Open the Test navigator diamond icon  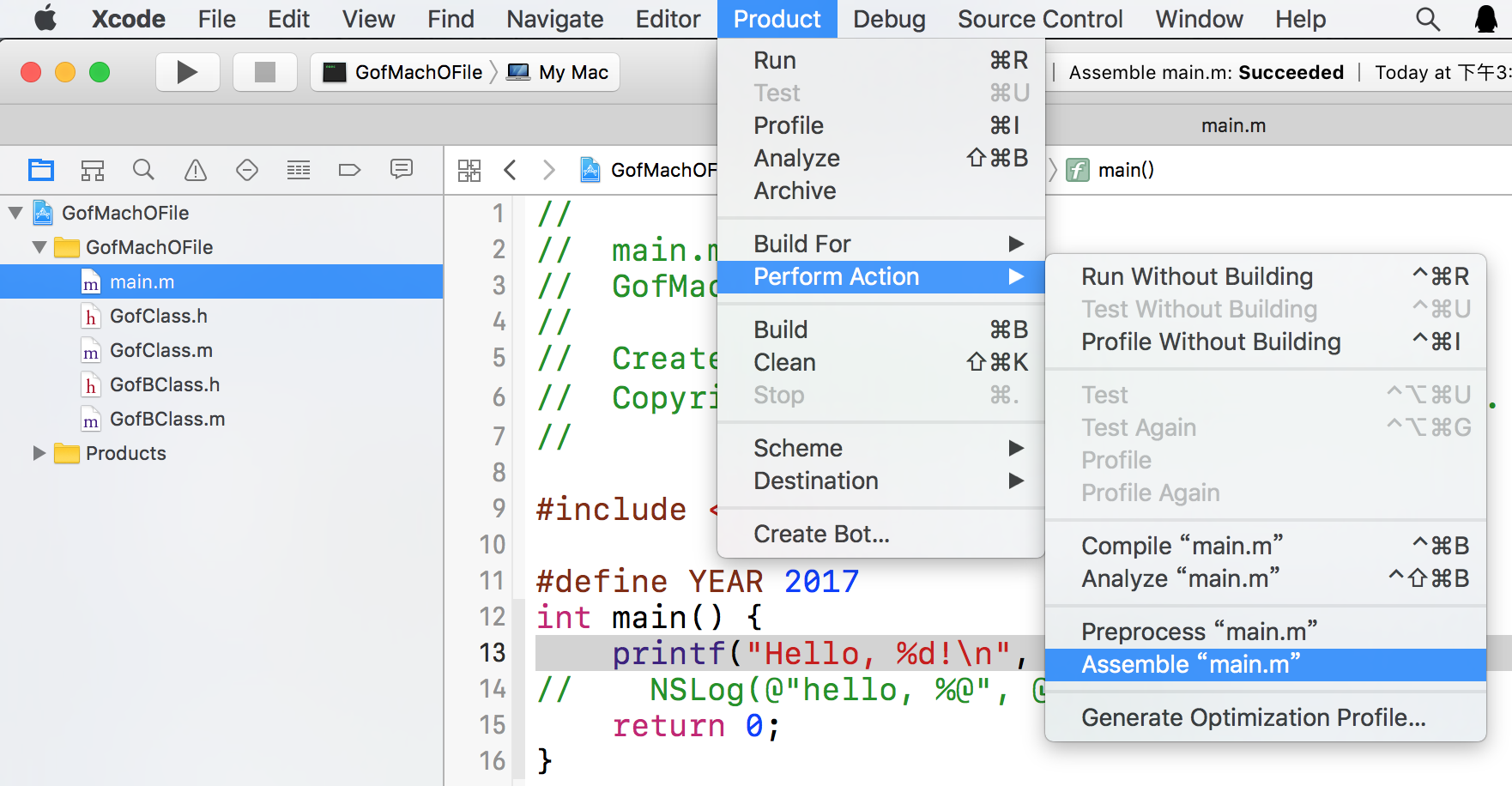247,170
